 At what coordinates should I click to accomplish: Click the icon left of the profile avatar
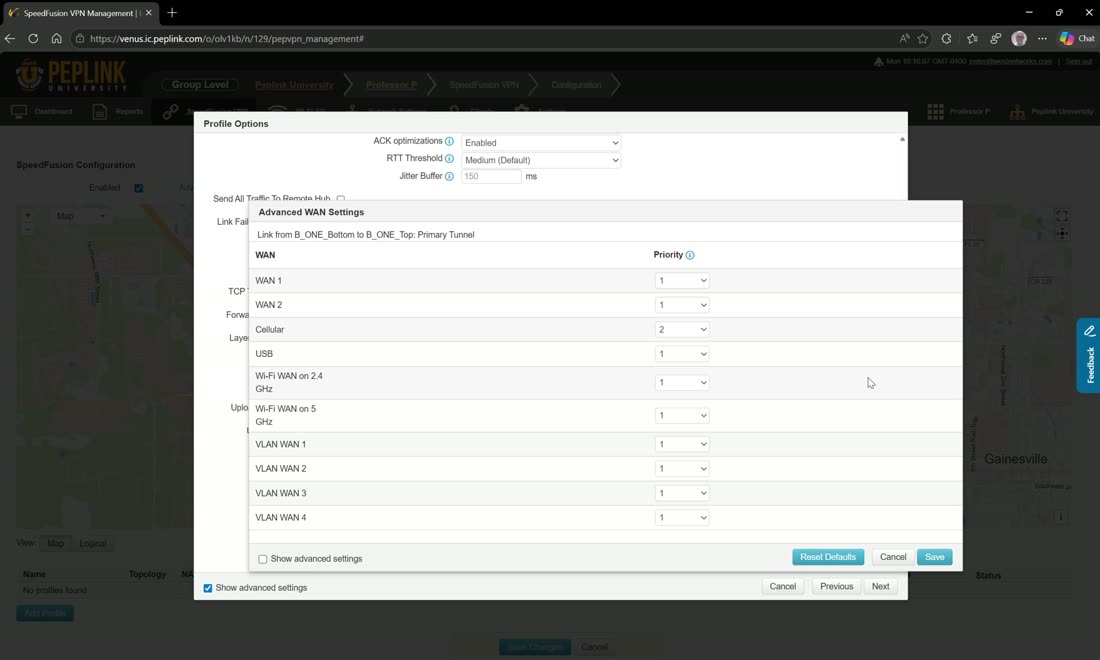point(995,39)
